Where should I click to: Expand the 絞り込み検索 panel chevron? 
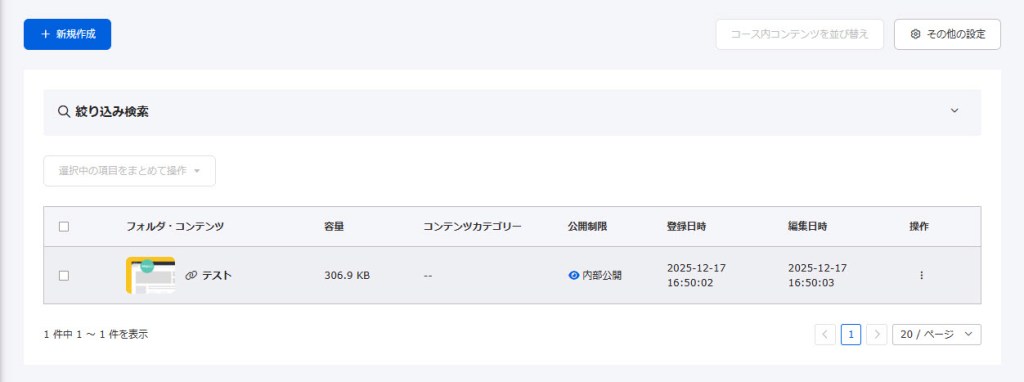coord(954,111)
